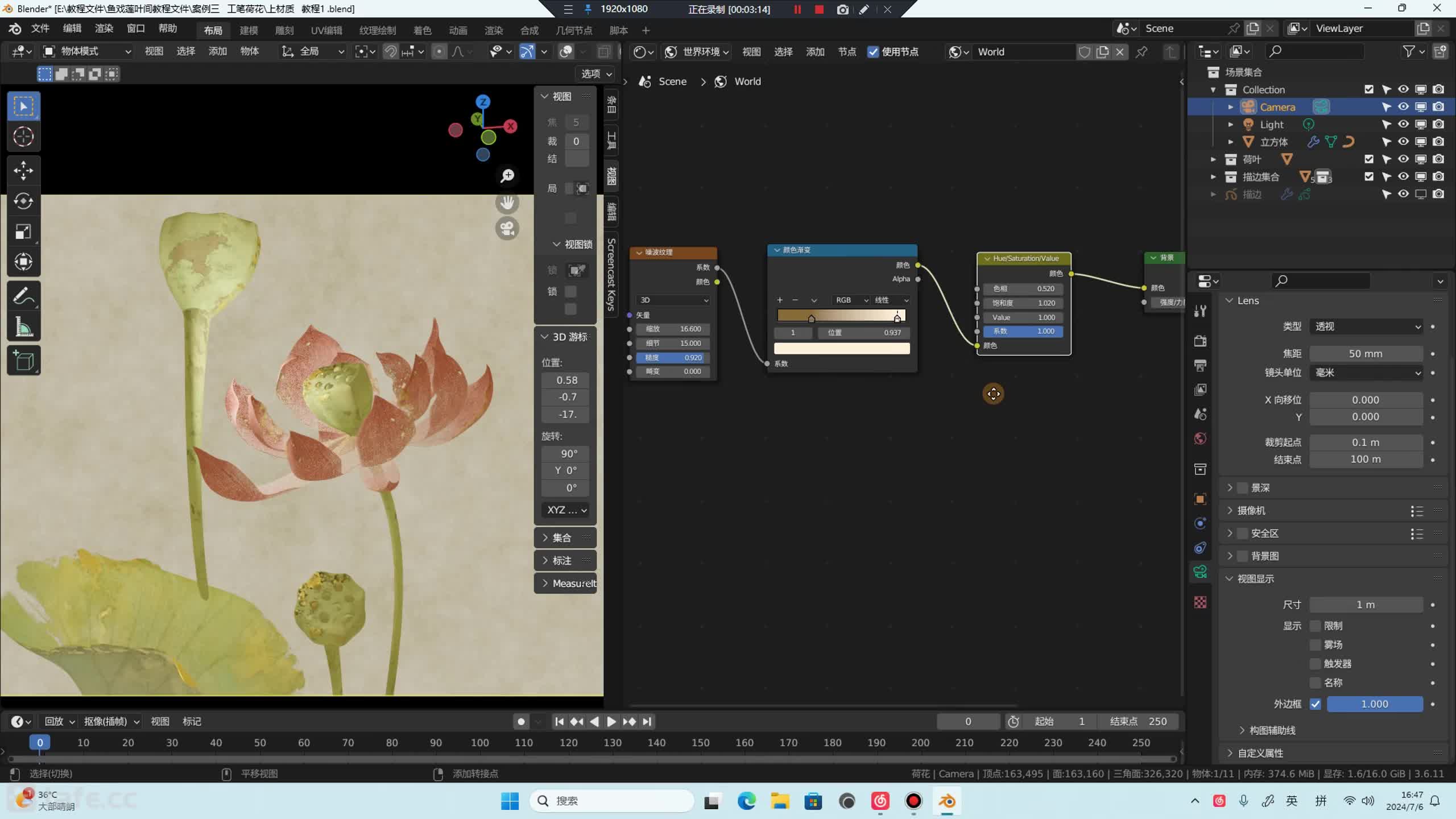Adjust the noise 糙度 roughness slider
1456x819 pixels.
click(x=673, y=358)
